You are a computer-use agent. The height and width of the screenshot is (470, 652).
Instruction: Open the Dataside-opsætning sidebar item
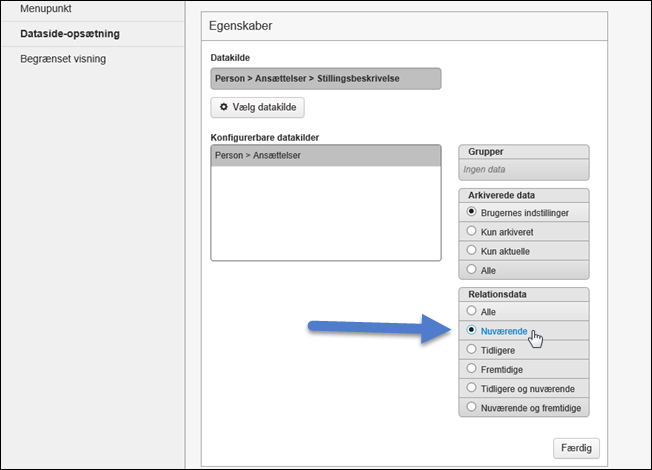[x=70, y=33]
